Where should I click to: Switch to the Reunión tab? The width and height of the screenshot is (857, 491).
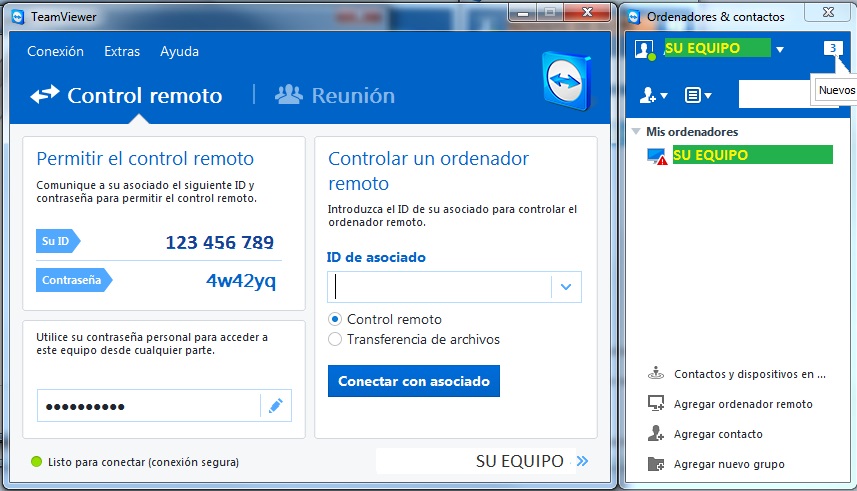tap(334, 95)
